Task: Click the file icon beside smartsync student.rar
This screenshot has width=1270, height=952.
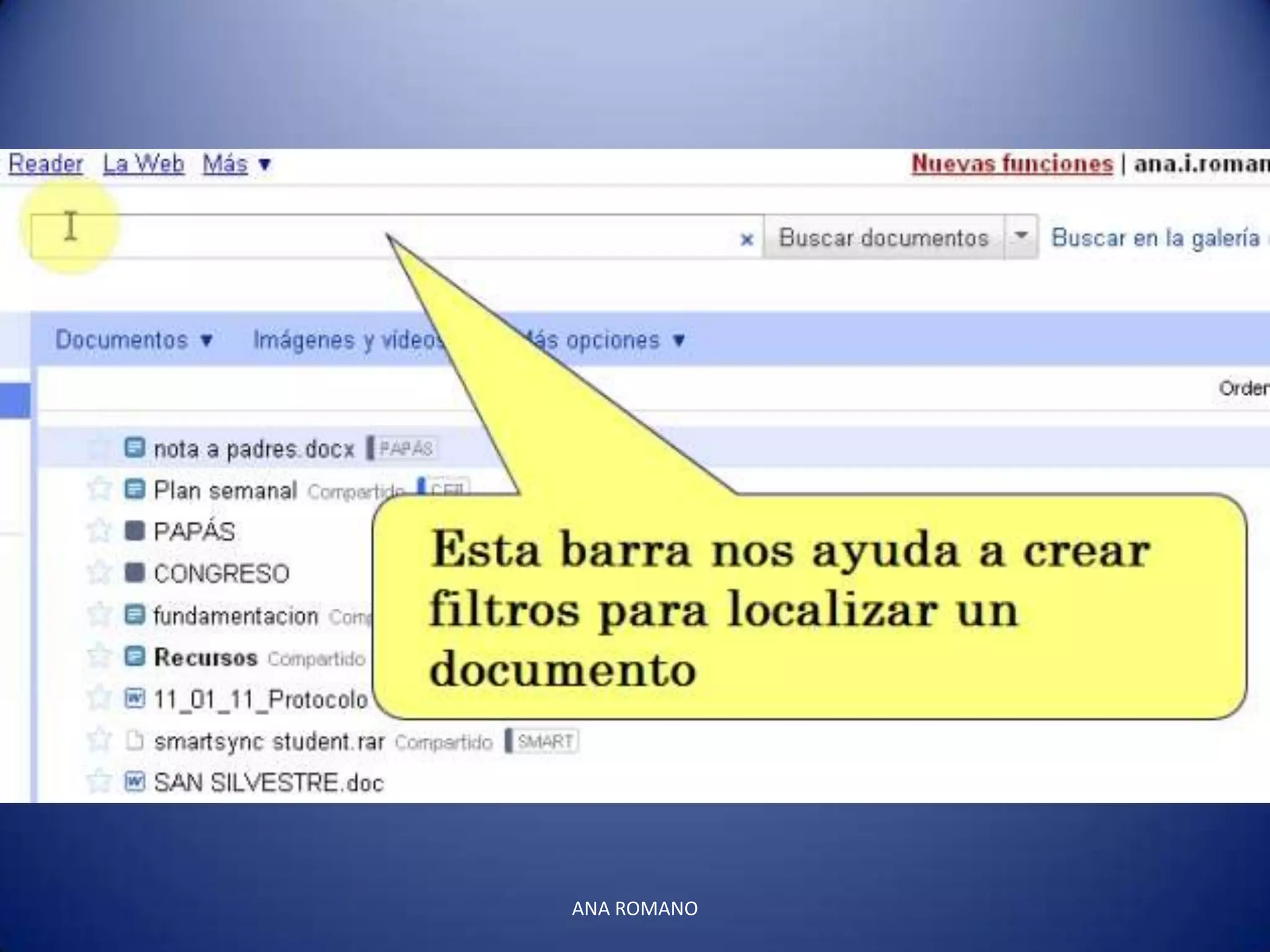Action: [135, 741]
